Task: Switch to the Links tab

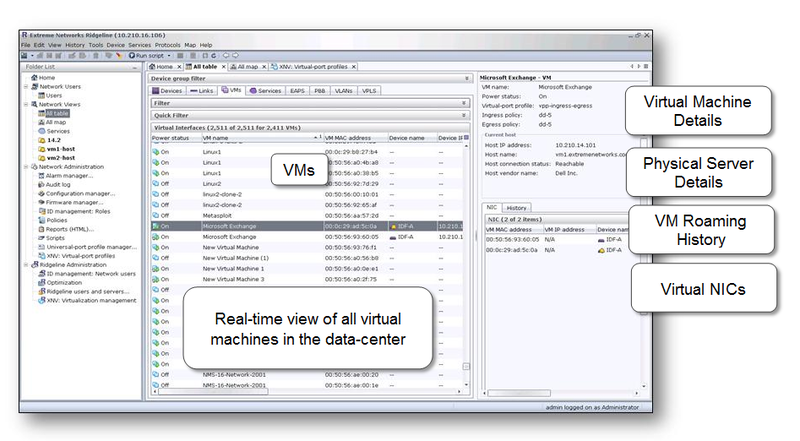Action: [x=202, y=91]
